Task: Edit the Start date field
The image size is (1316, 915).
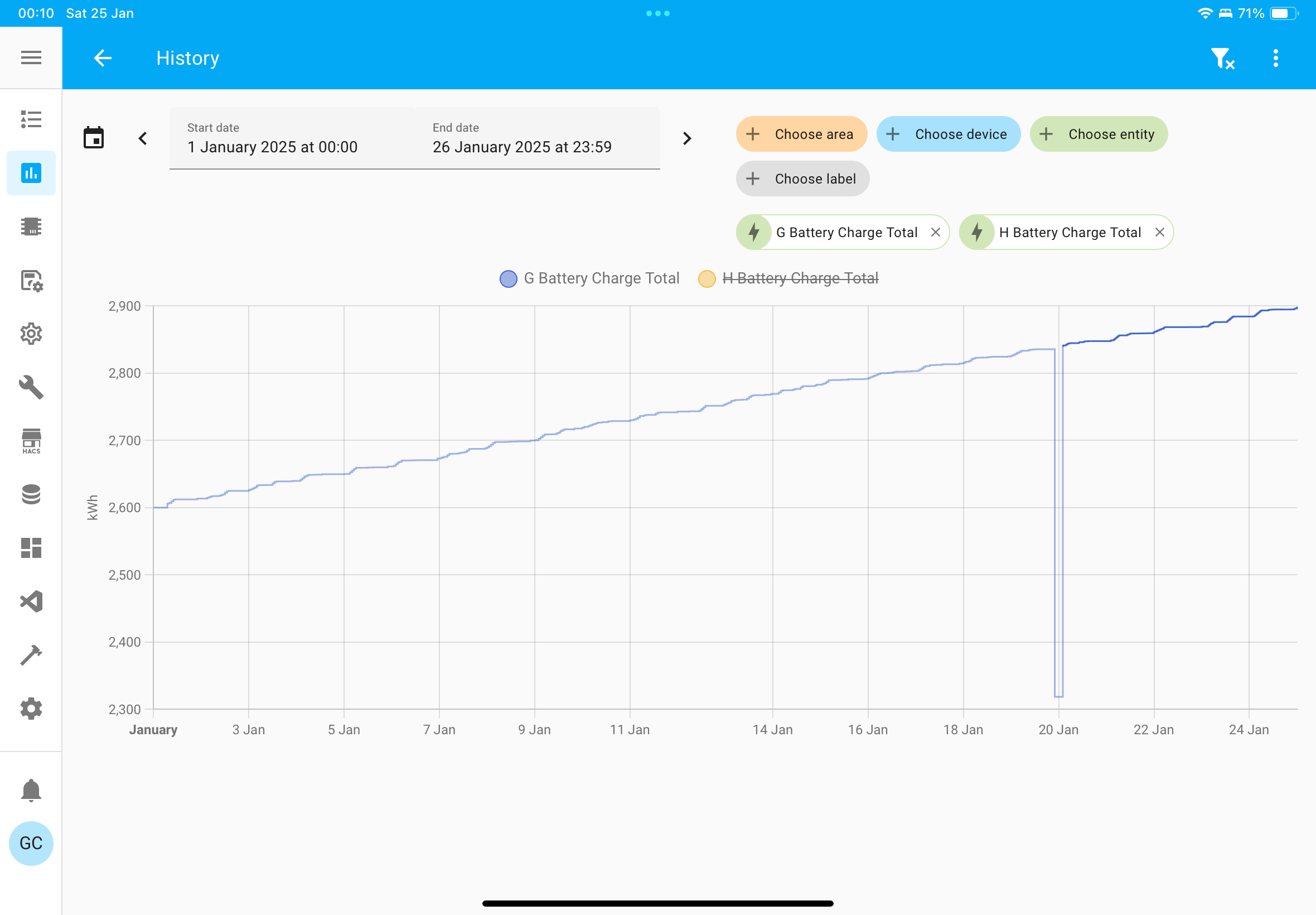Action: 292,138
